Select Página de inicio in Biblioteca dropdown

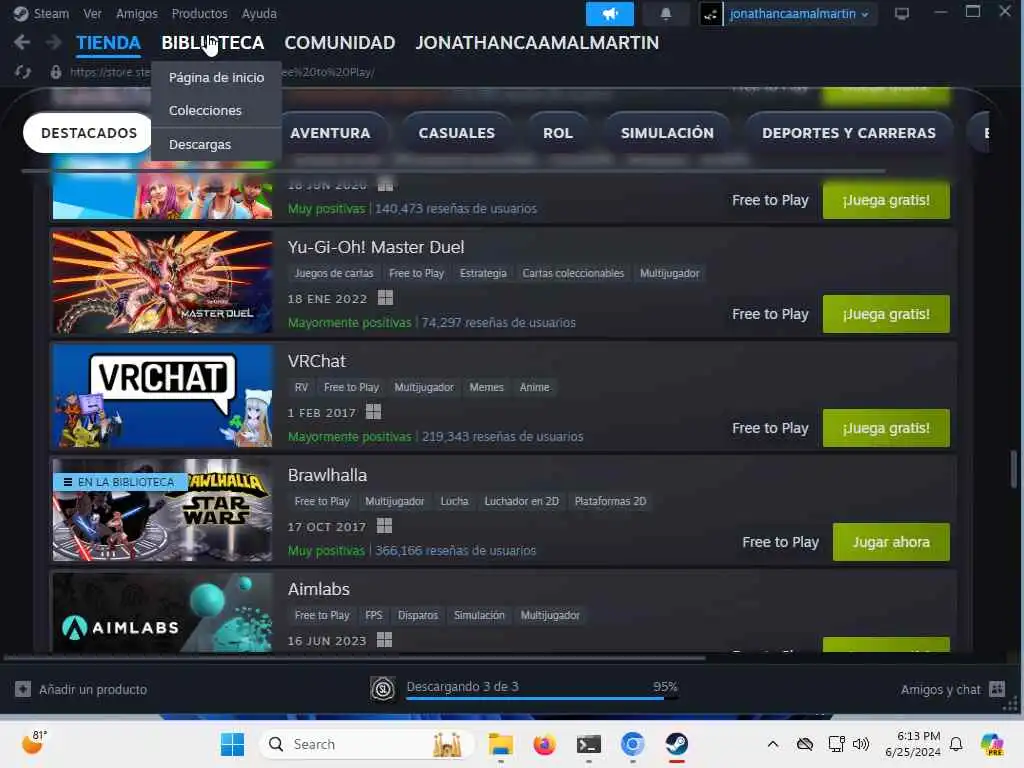(216, 77)
